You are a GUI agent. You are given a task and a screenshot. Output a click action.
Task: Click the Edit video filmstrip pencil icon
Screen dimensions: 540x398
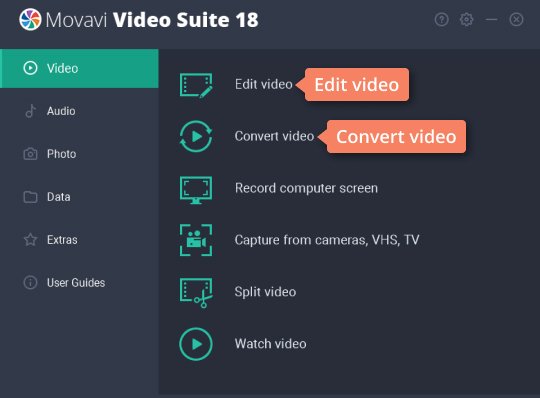196,85
